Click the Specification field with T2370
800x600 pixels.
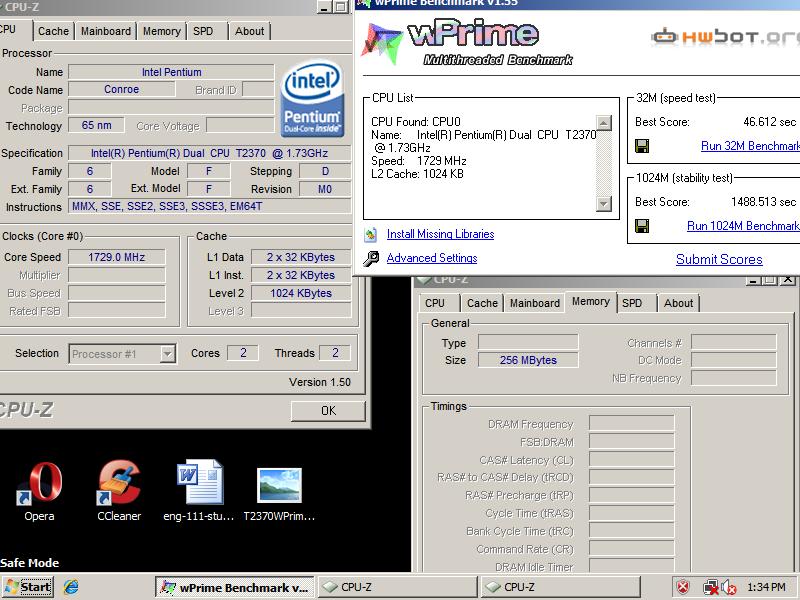pyautogui.click(x=209, y=153)
